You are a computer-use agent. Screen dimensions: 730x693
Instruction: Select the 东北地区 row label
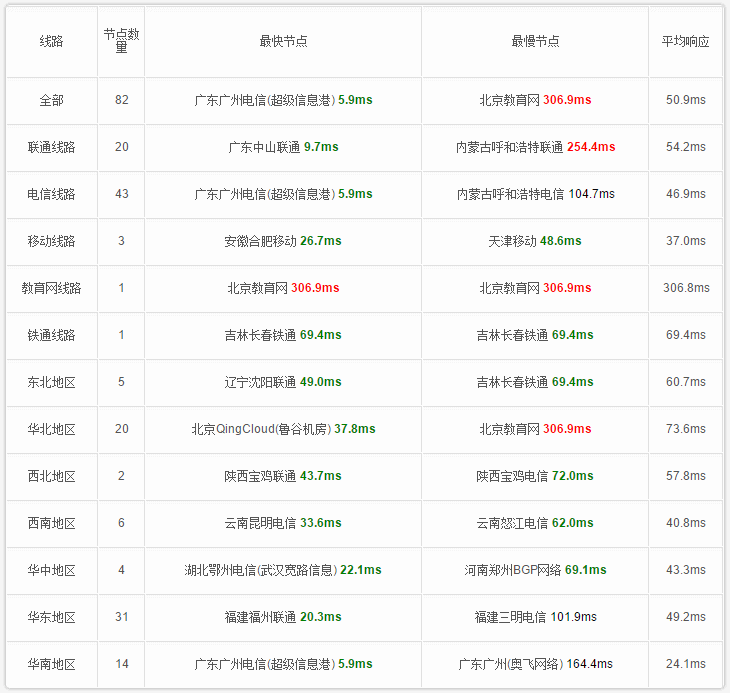coord(51,382)
